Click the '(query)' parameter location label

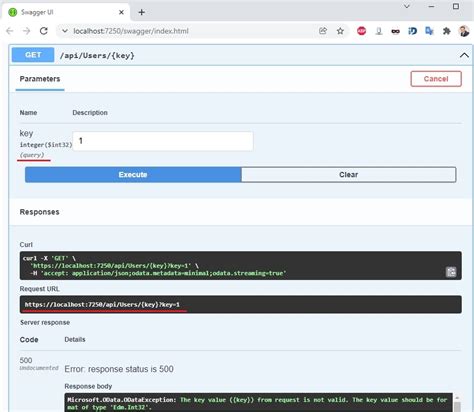click(x=32, y=155)
